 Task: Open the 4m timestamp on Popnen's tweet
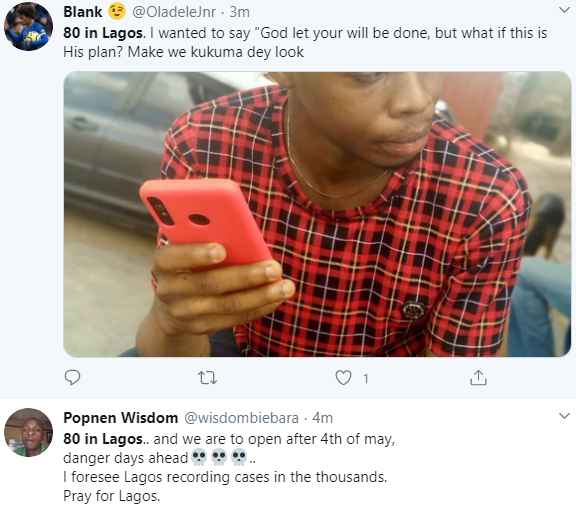click(323, 418)
